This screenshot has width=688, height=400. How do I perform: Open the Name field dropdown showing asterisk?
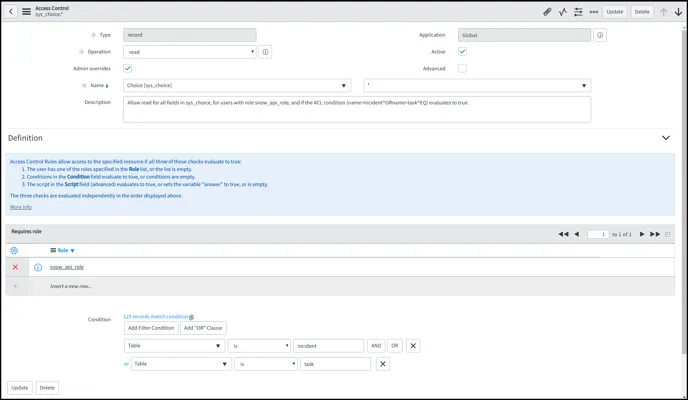[x=477, y=86]
